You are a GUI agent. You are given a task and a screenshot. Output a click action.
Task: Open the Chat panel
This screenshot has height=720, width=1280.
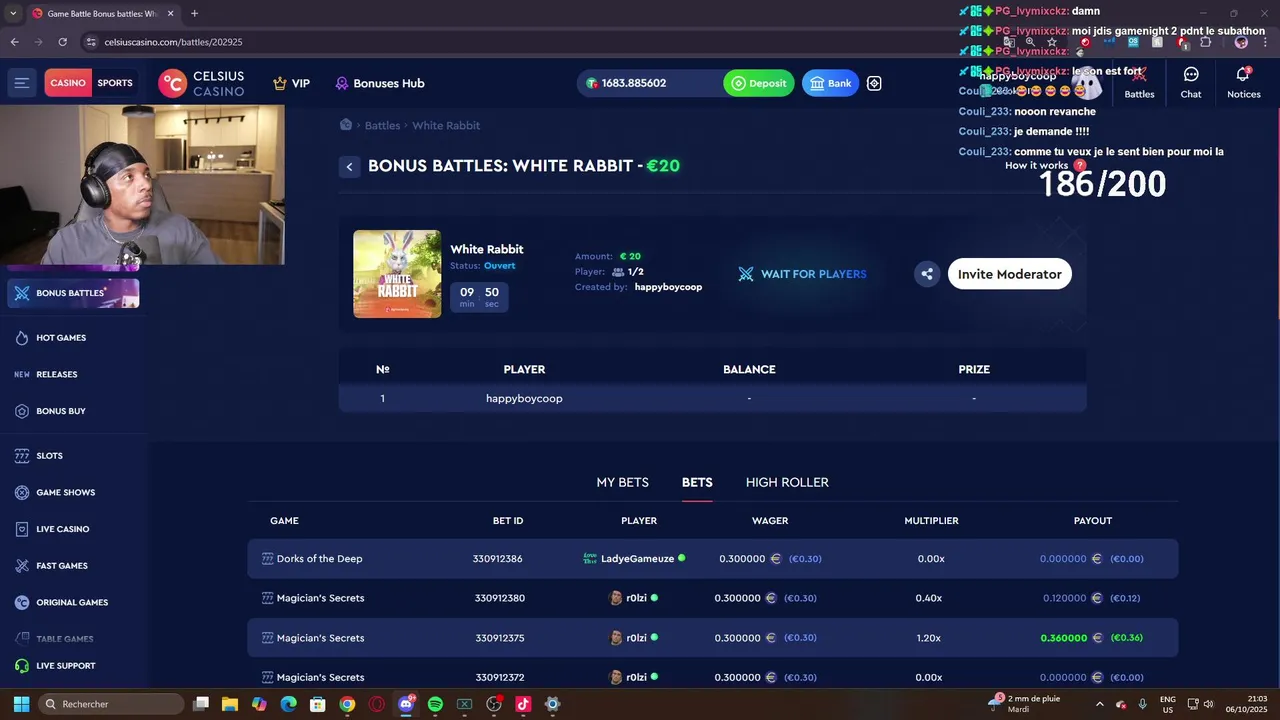click(1191, 82)
